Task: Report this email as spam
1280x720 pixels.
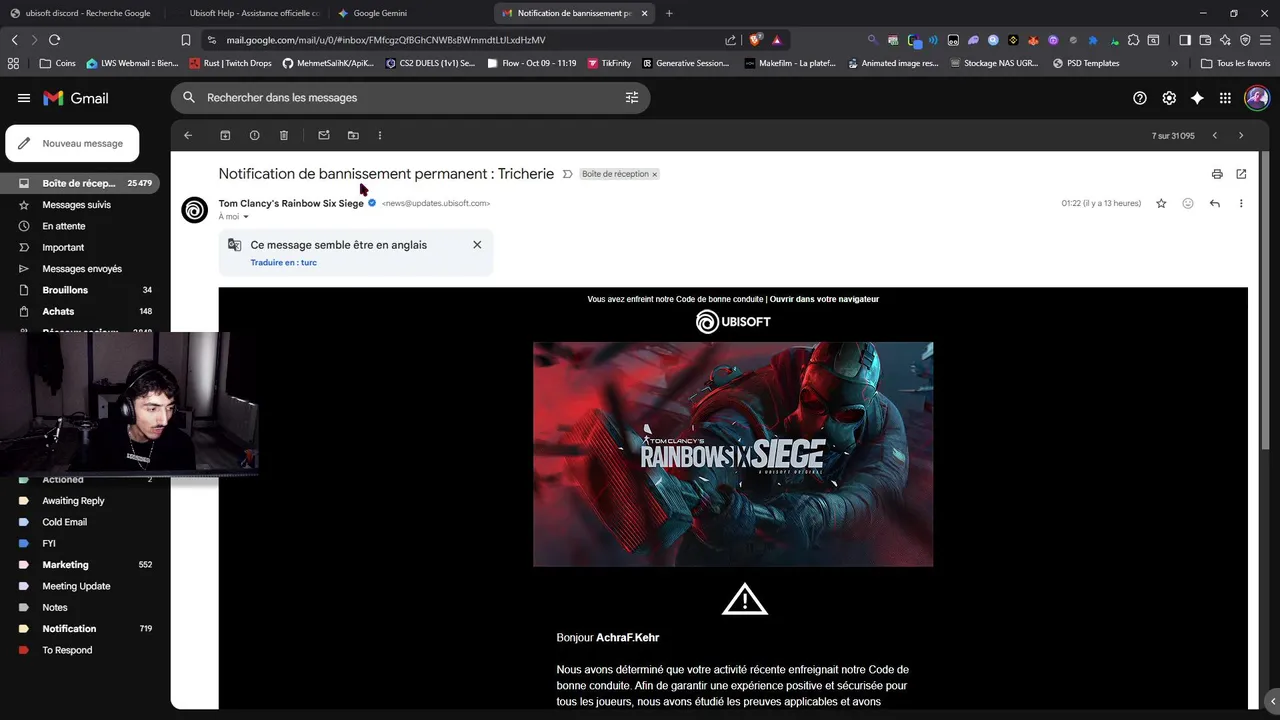Action: point(254,135)
